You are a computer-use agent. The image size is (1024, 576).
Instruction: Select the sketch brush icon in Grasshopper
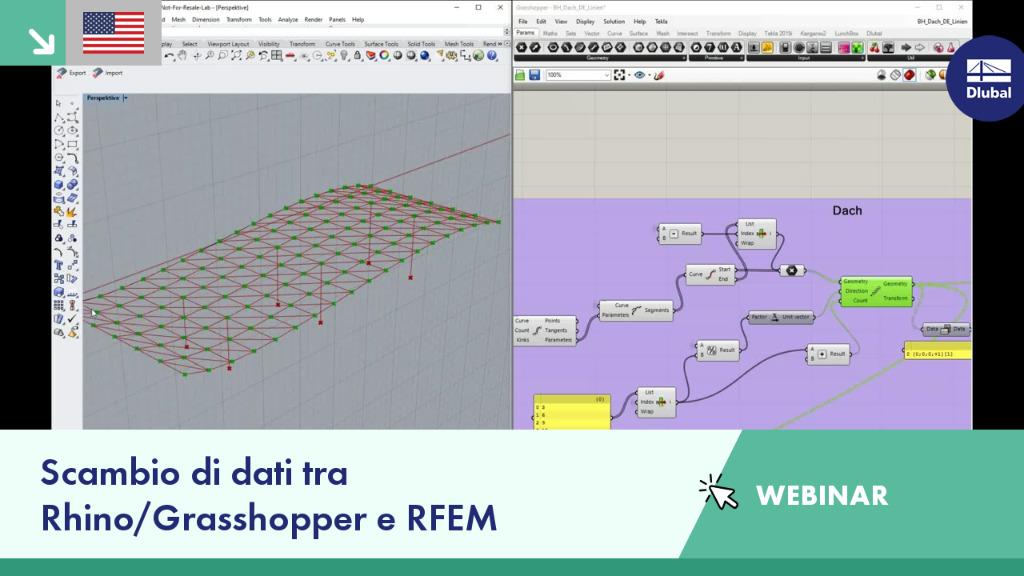click(659, 75)
